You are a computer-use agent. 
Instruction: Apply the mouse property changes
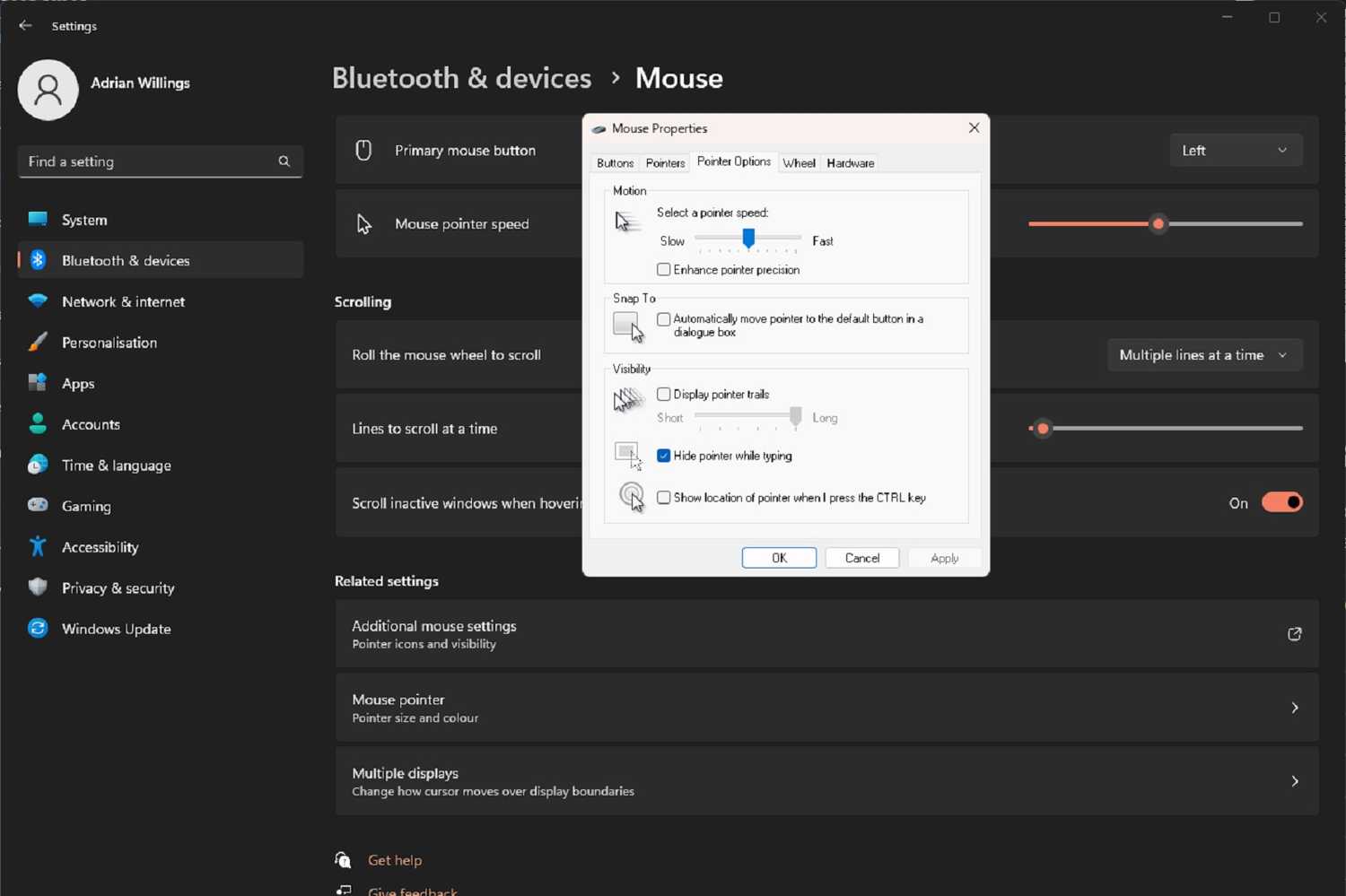coord(944,557)
